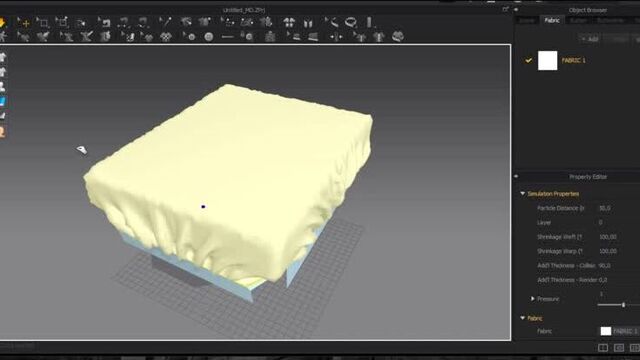The height and width of the screenshot is (360, 640).
Task: Collapse the Simulation Properties section
Action: (522, 193)
